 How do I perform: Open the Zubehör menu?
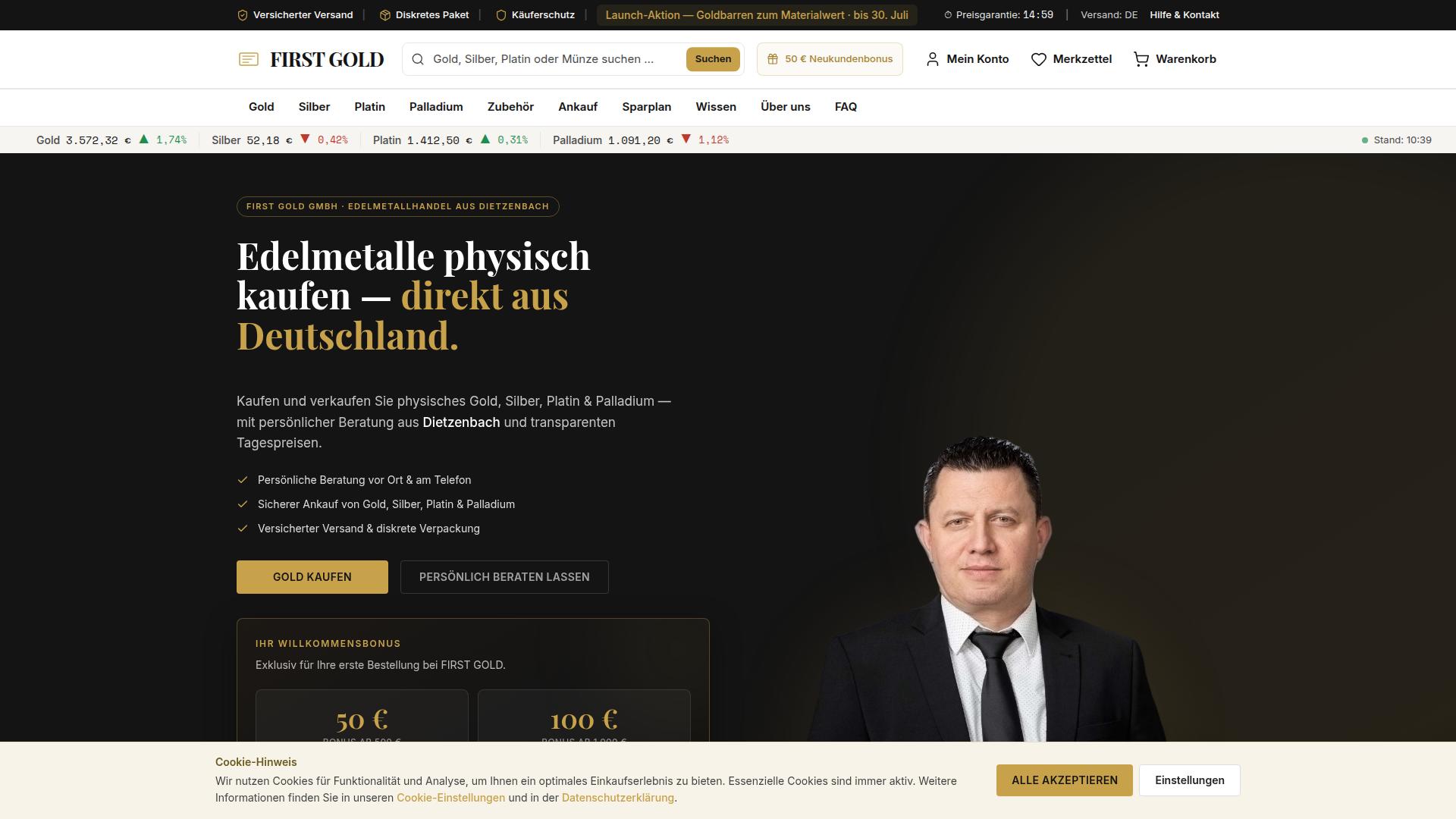click(x=510, y=107)
